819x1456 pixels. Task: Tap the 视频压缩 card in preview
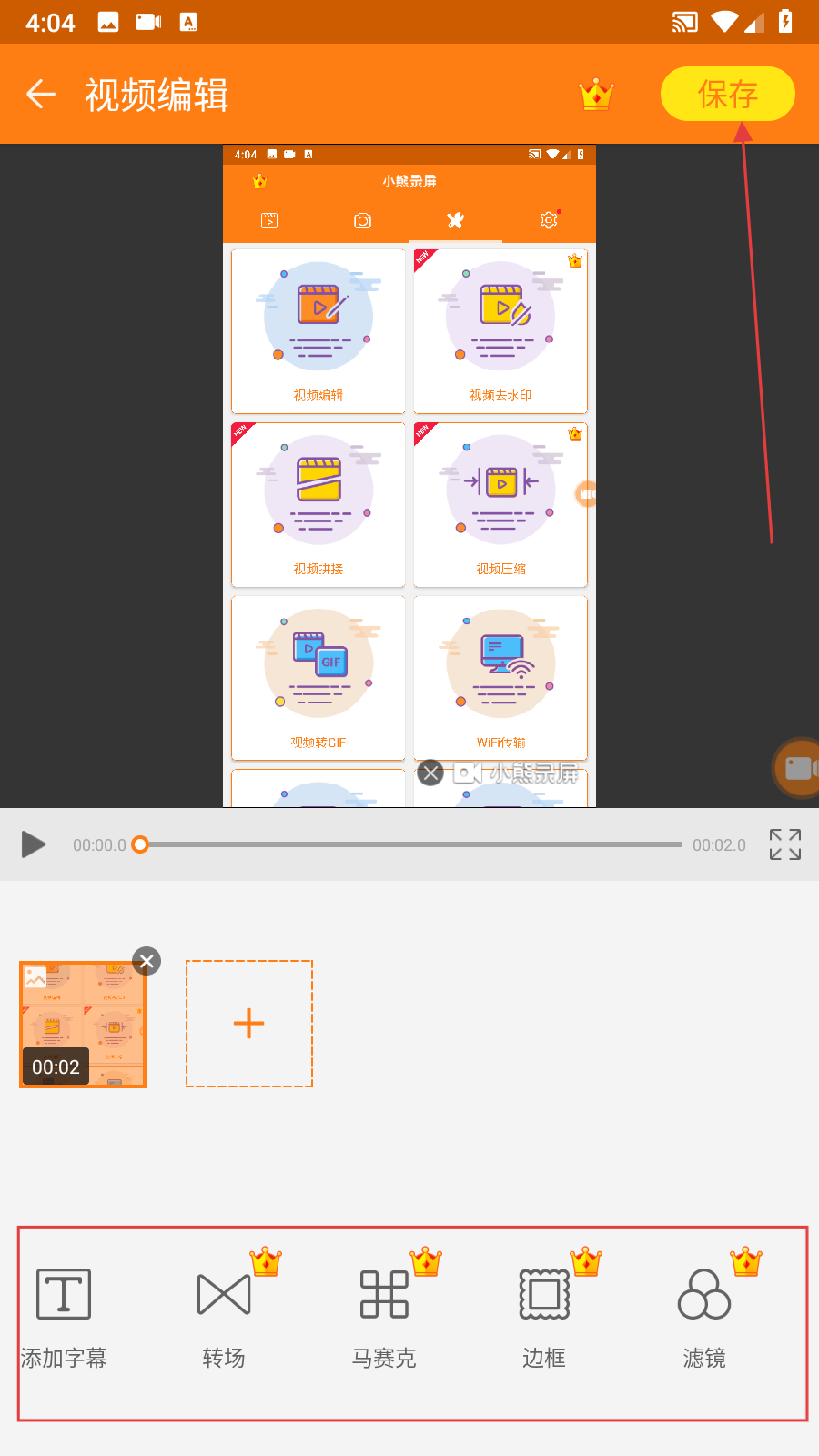(500, 505)
